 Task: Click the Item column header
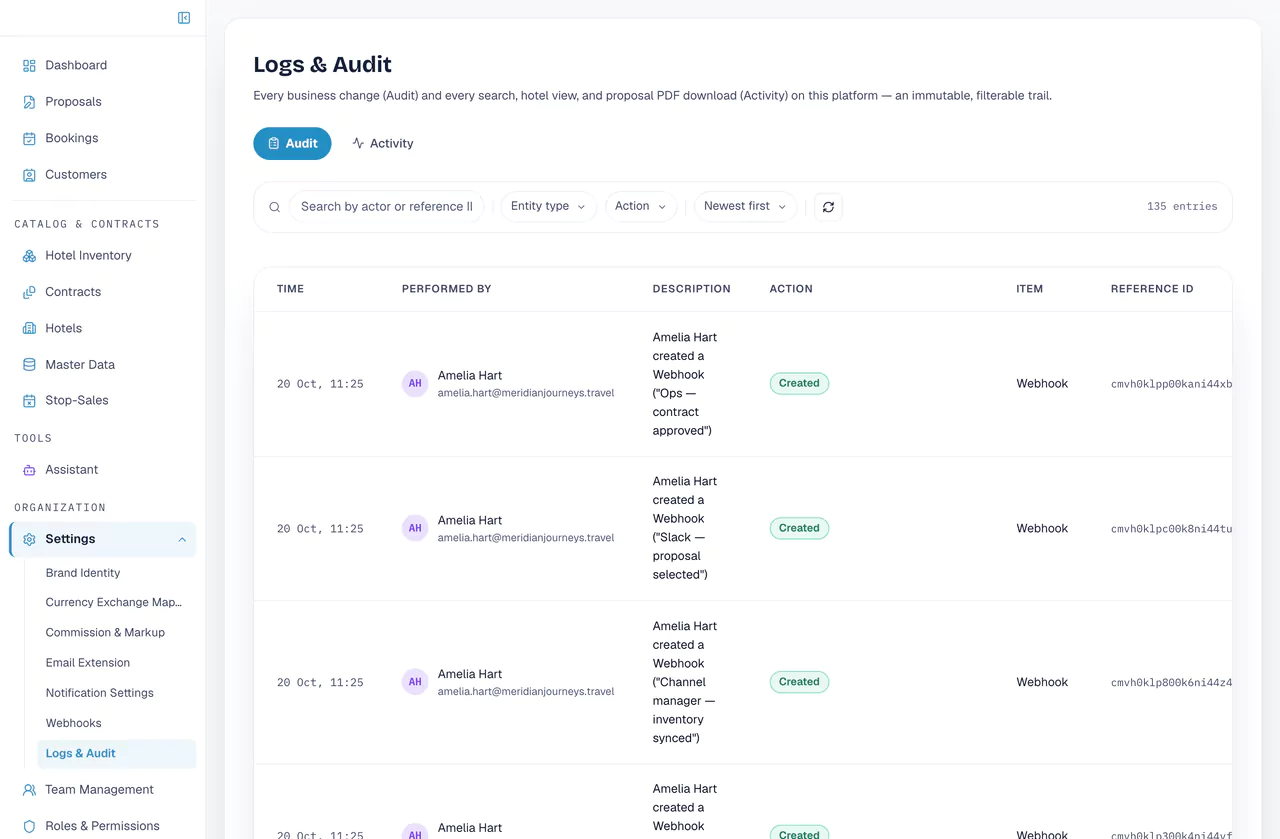click(x=1030, y=289)
